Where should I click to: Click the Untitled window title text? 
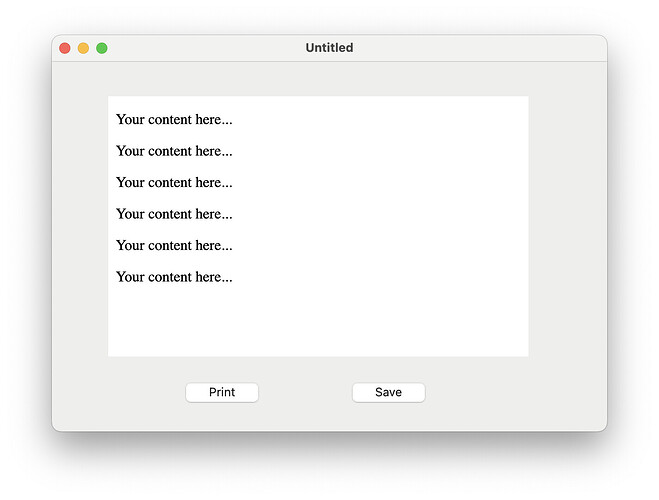[329, 48]
